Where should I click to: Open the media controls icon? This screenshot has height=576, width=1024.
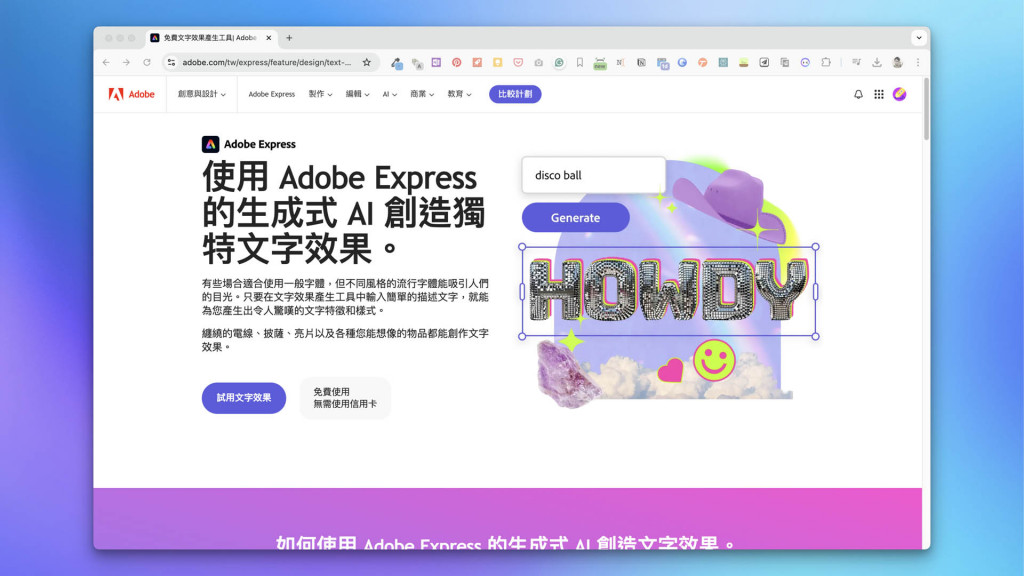pos(856,63)
